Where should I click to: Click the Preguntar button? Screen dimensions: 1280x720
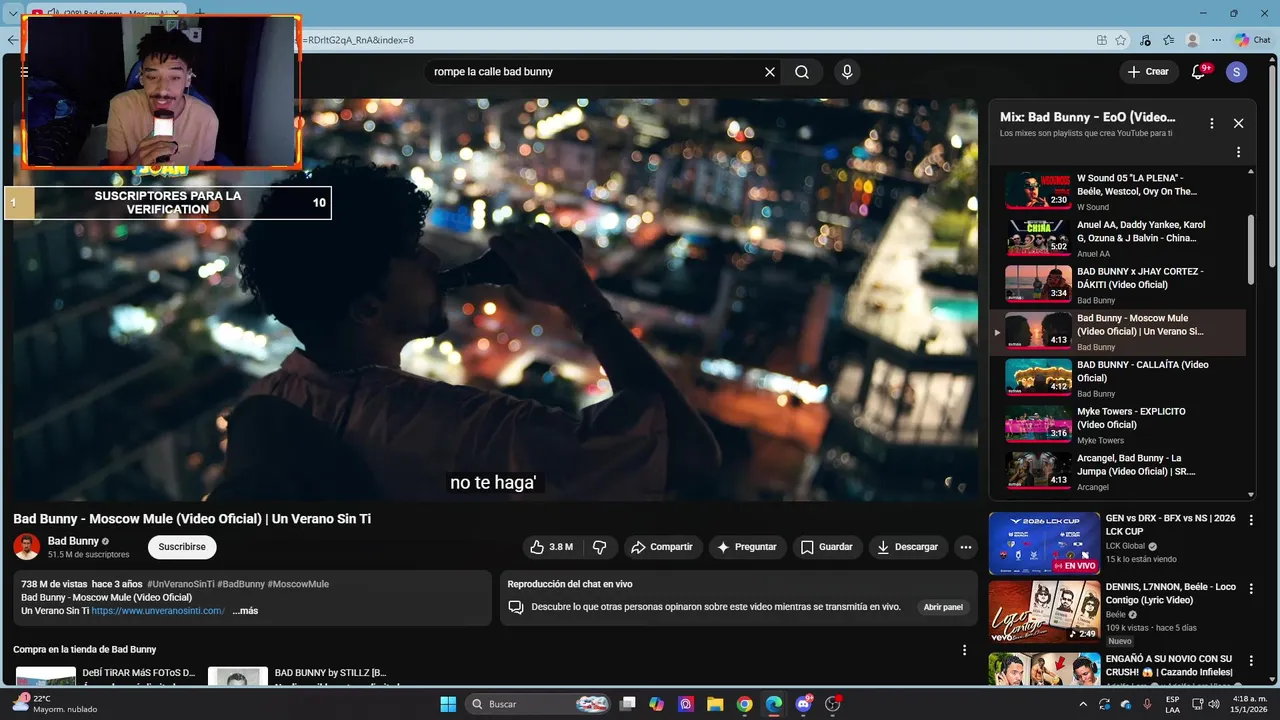[x=747, y=547]
